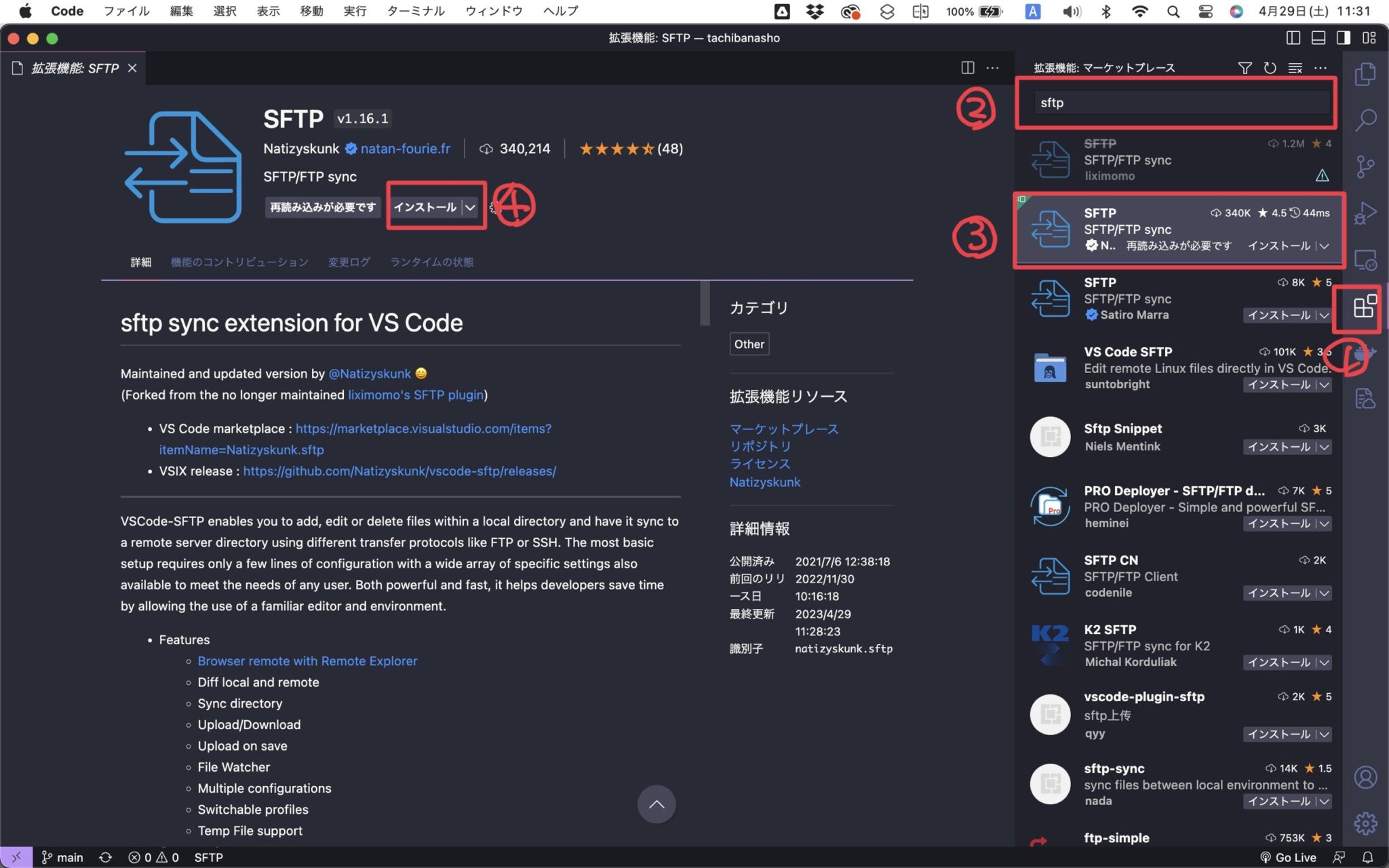
Task: Open the Explorer view in the activity bar
Action: pos(1367,75)
